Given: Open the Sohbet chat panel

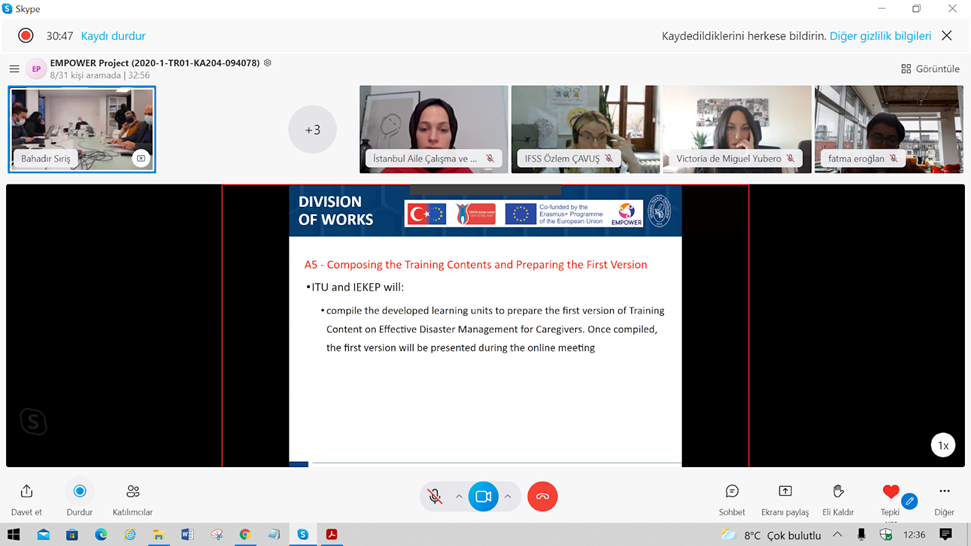Looking at the screenshot, I should coord(732,492).
